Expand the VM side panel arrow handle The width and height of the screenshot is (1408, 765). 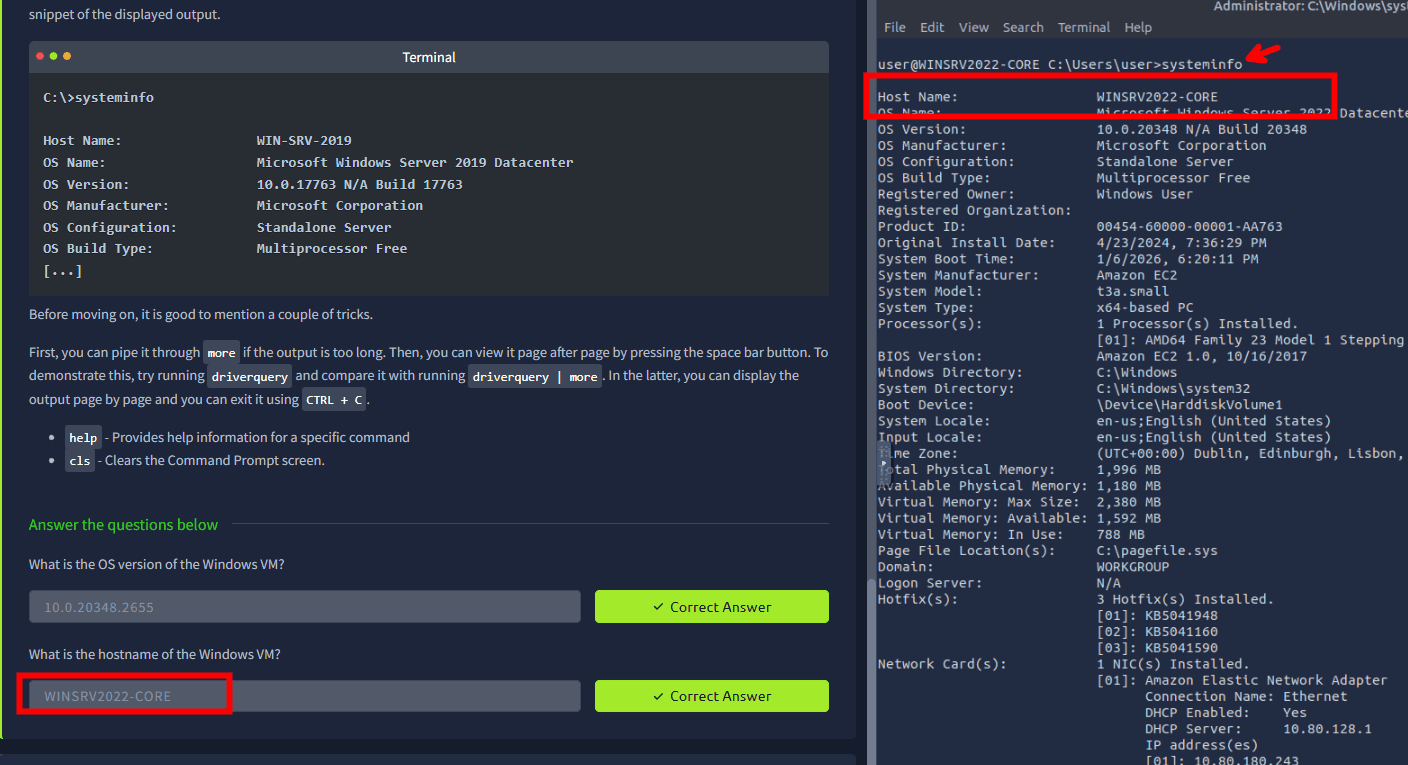tap(883, 463)
